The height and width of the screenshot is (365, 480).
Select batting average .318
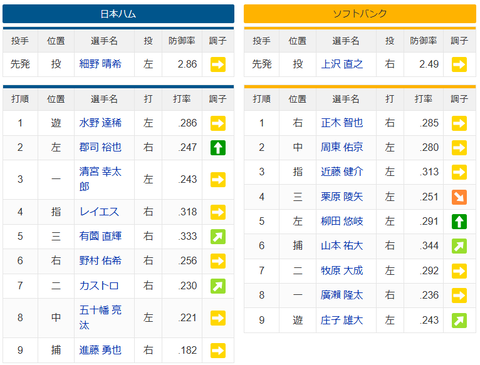tap(188, 212)
